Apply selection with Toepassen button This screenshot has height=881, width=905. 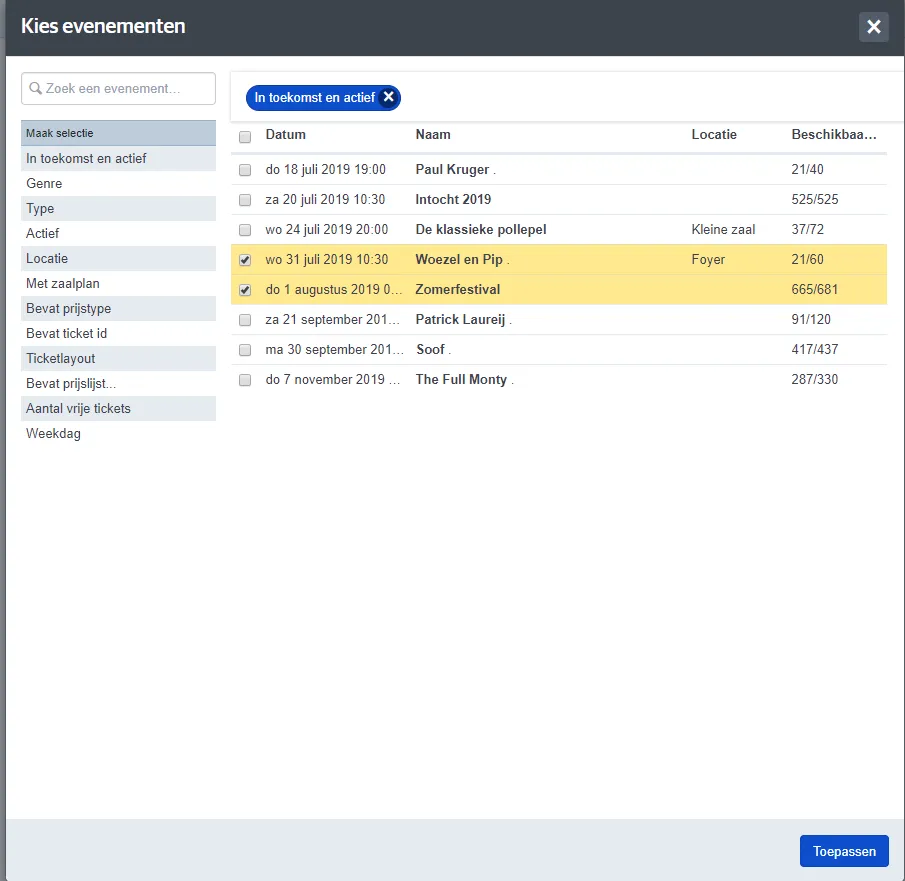[x=844, y=851]
